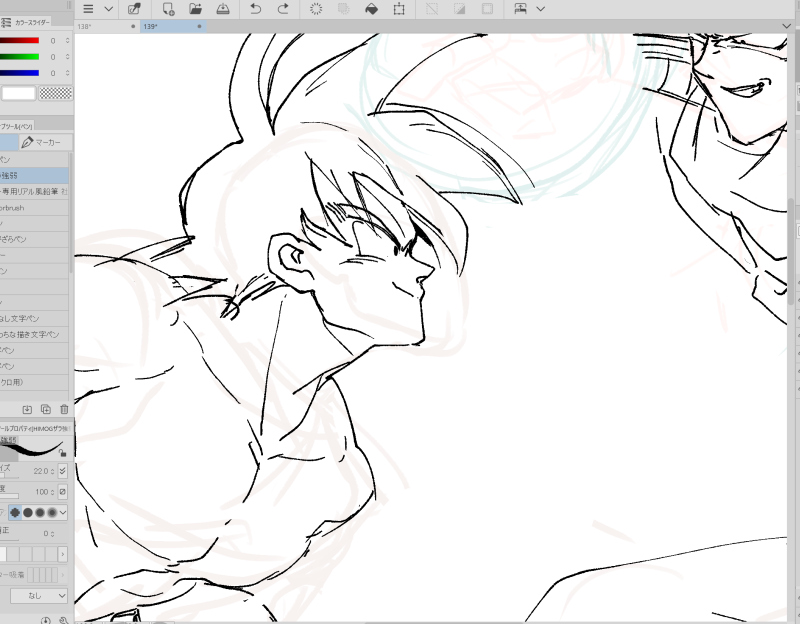Open Clip Studio launcher icon
The image size is (800, 624).
[x=135, y=9]
